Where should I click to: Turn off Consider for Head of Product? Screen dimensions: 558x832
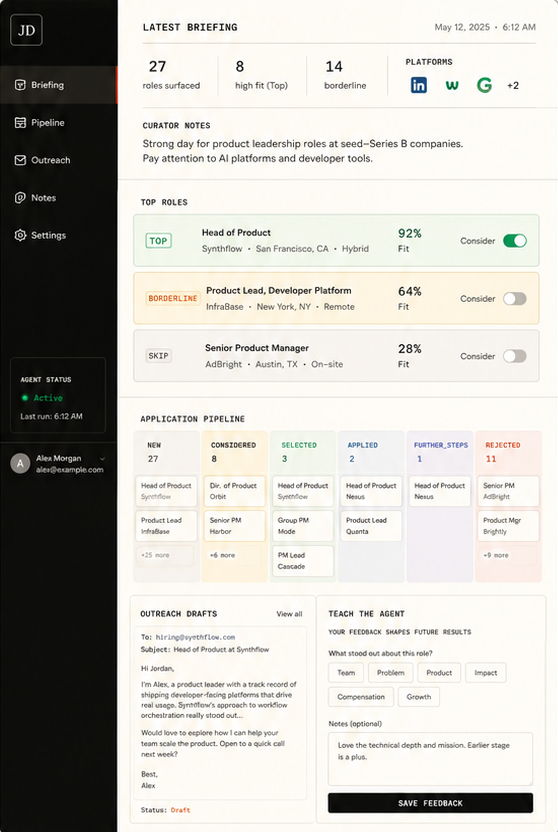click(515, 241)
